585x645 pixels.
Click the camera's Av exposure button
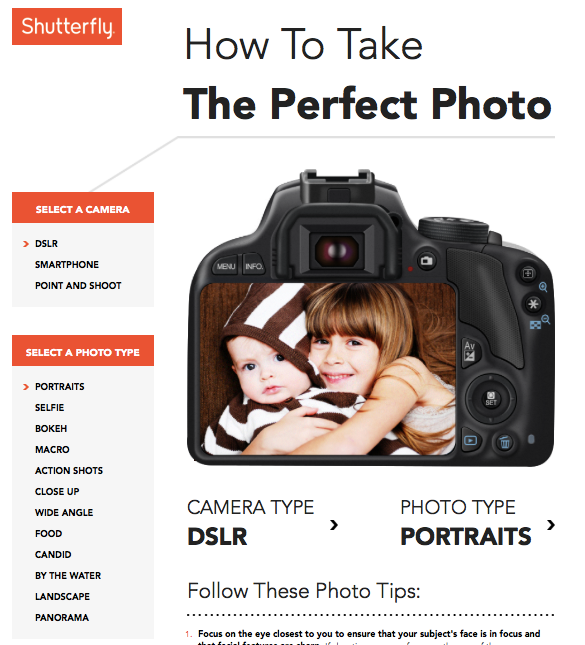[470, 350]
